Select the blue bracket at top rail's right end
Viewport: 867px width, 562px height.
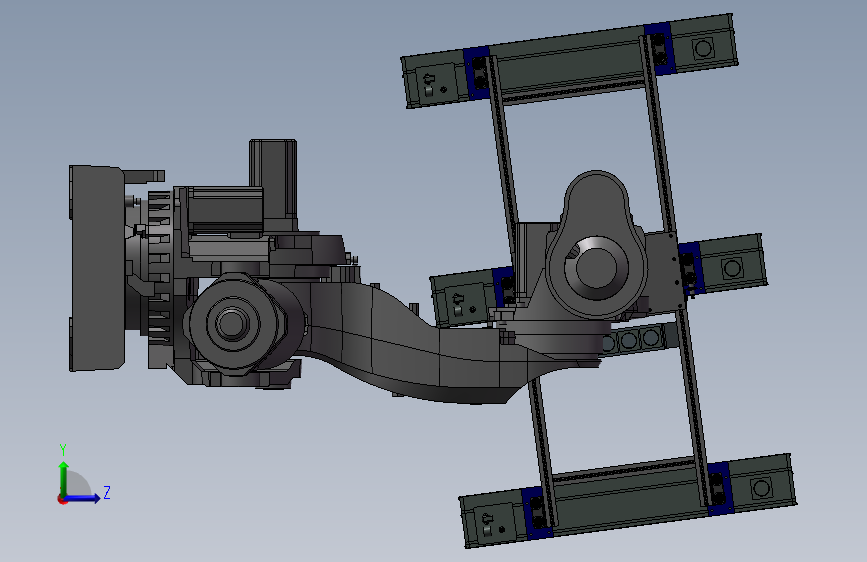click(658, 49)
